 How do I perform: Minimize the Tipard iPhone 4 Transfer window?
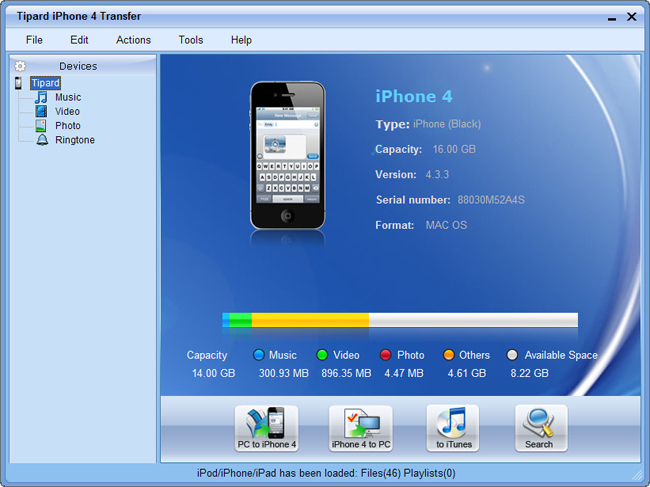[x=612, y=18]
